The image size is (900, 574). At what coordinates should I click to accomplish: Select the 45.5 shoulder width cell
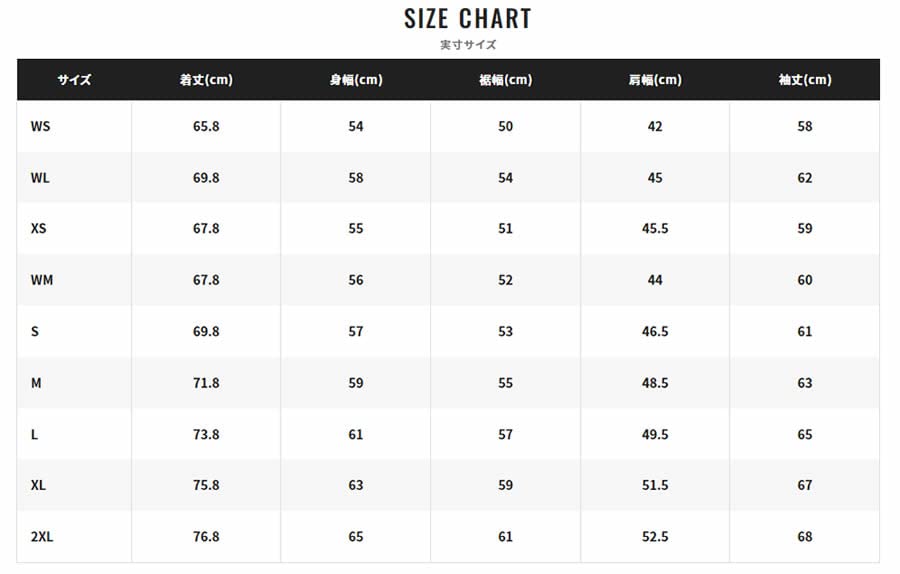(655, 229)
